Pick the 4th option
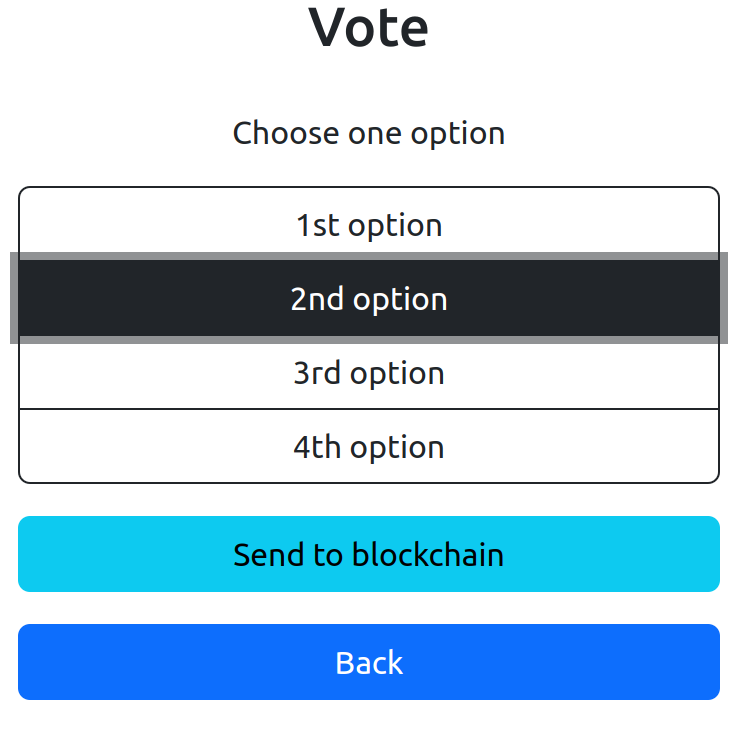734x736 pixels. click(368, 447)
